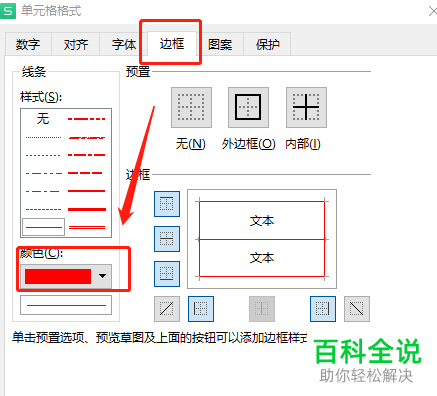
Task: Select the fine dotted line style
Action: coord(43,137)
